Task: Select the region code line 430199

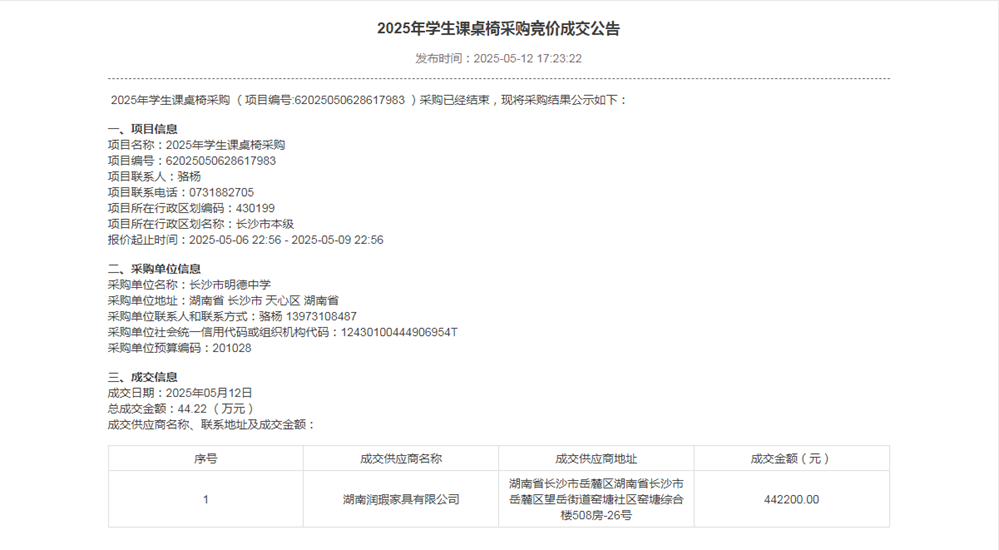Action: pos(191,208)
